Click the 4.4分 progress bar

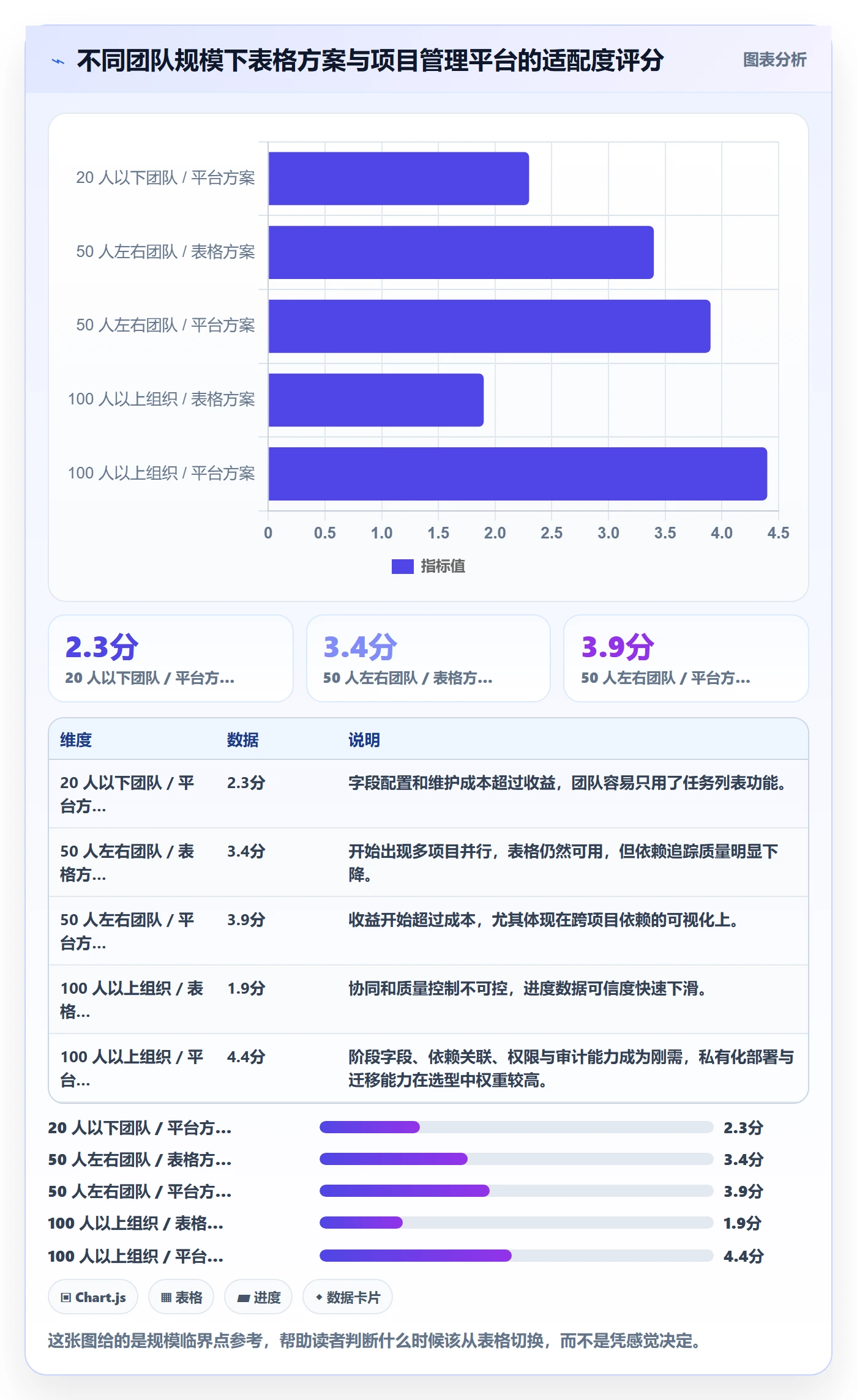(x=516, y=1256)
